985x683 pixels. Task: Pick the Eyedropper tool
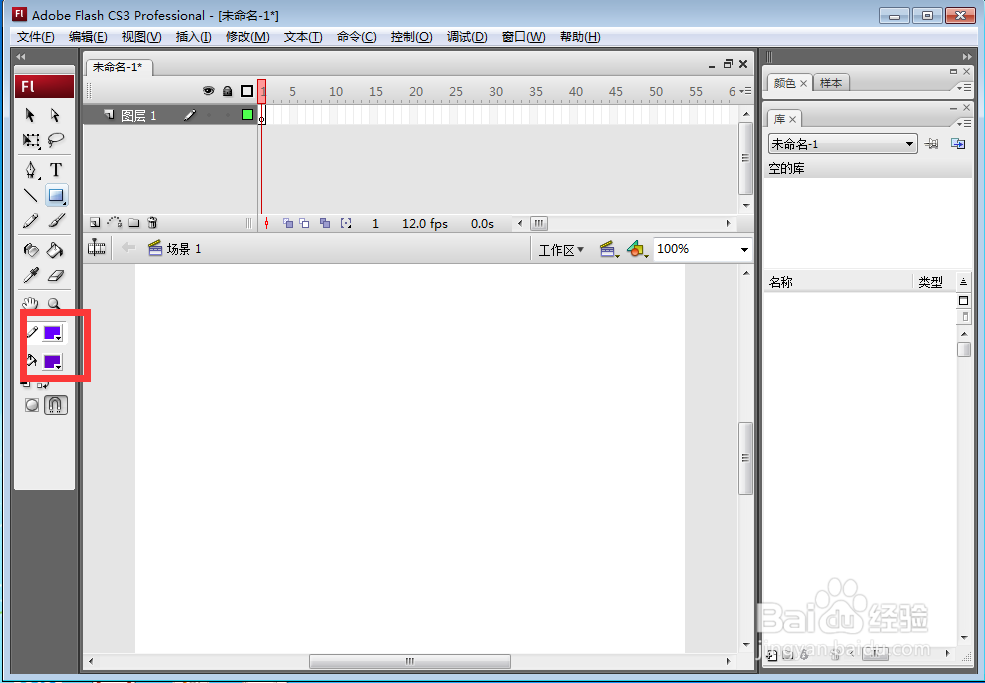(x=30, y=275)
